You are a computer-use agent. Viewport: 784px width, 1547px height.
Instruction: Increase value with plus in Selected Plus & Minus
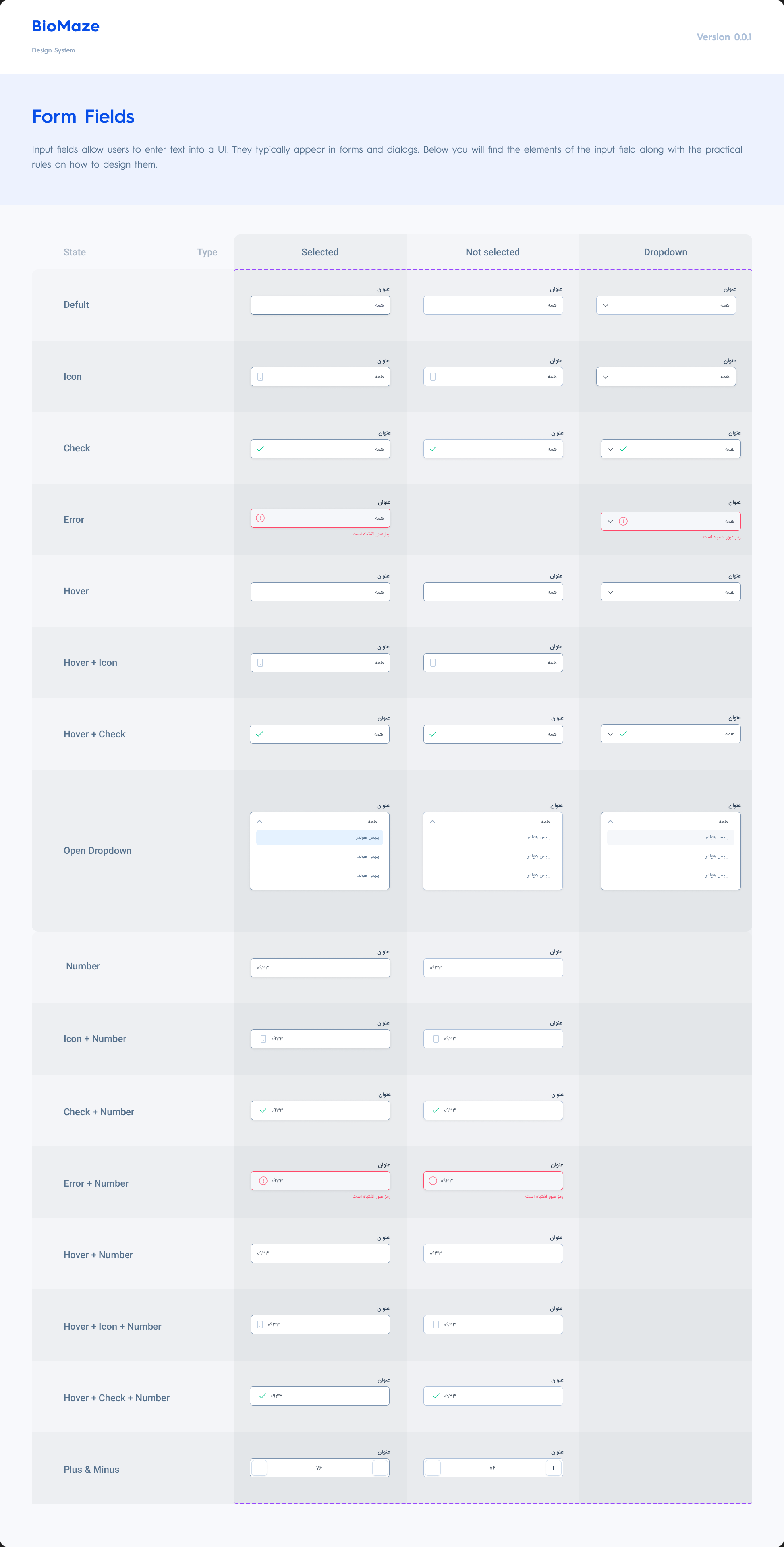380,1468
